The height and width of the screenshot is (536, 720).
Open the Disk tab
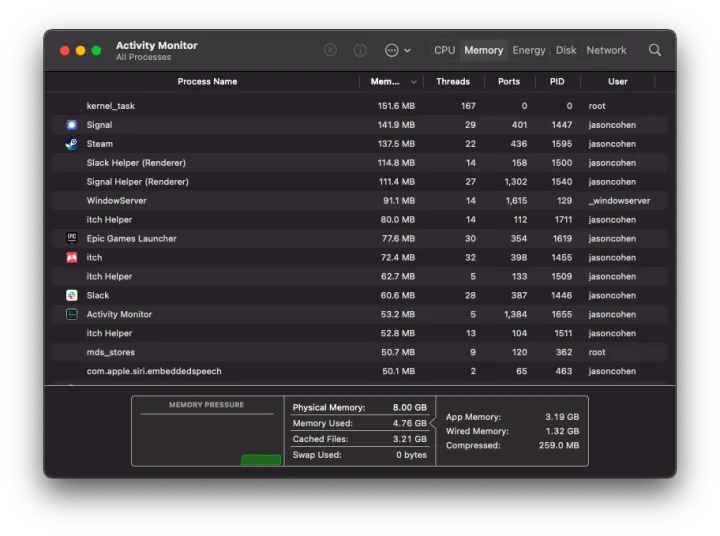tap(566, 50)
